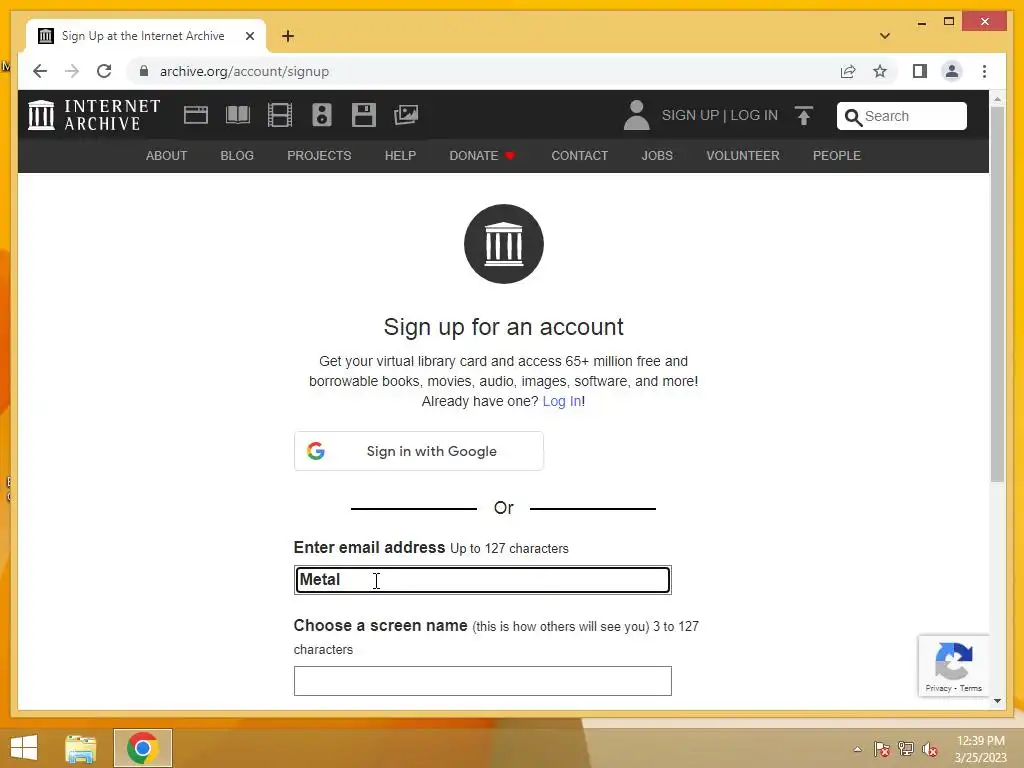Open JOBS in the navigation bar

coord(657,155)
